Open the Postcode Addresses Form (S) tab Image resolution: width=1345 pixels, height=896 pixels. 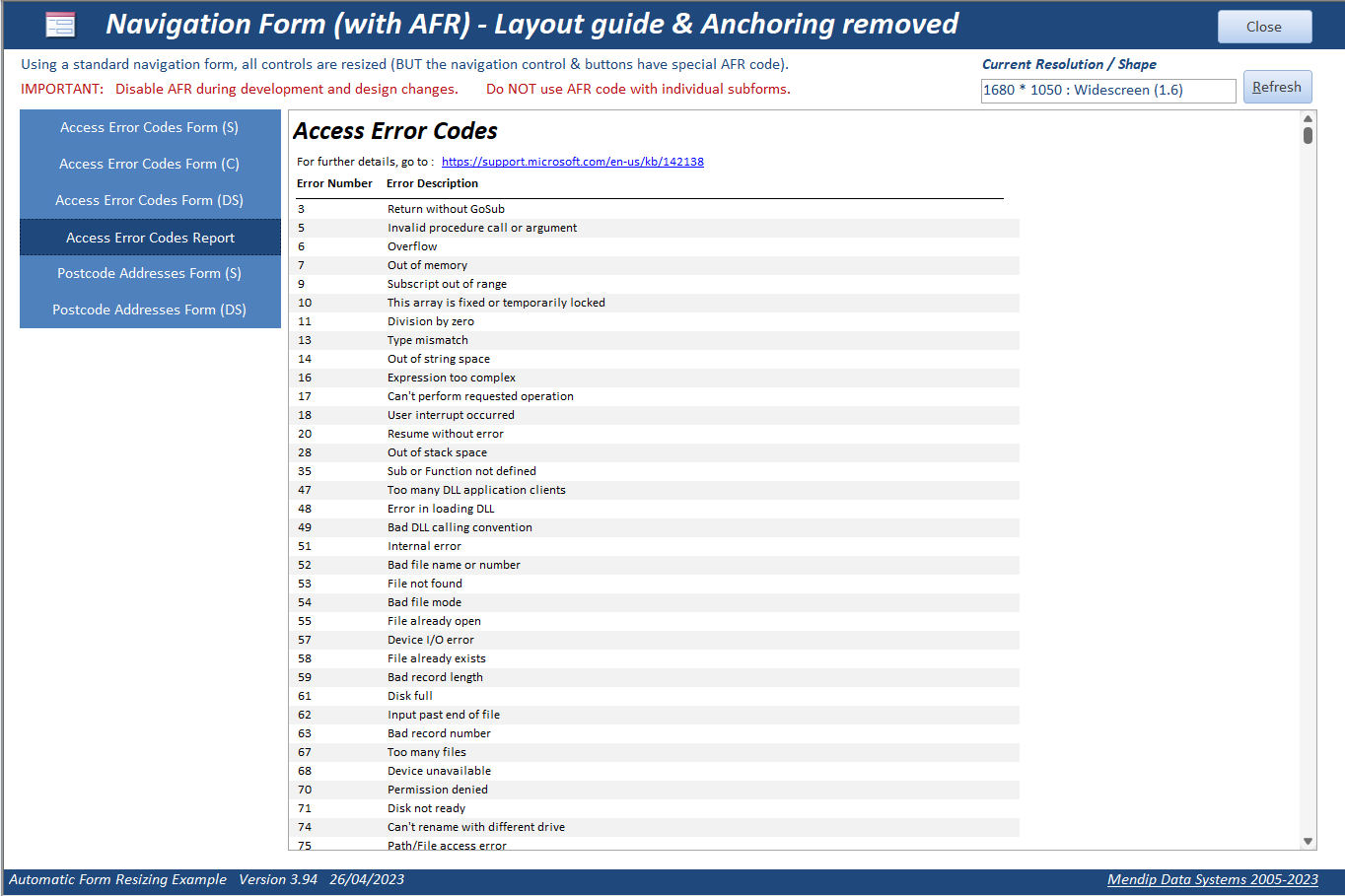coord(150,273)
